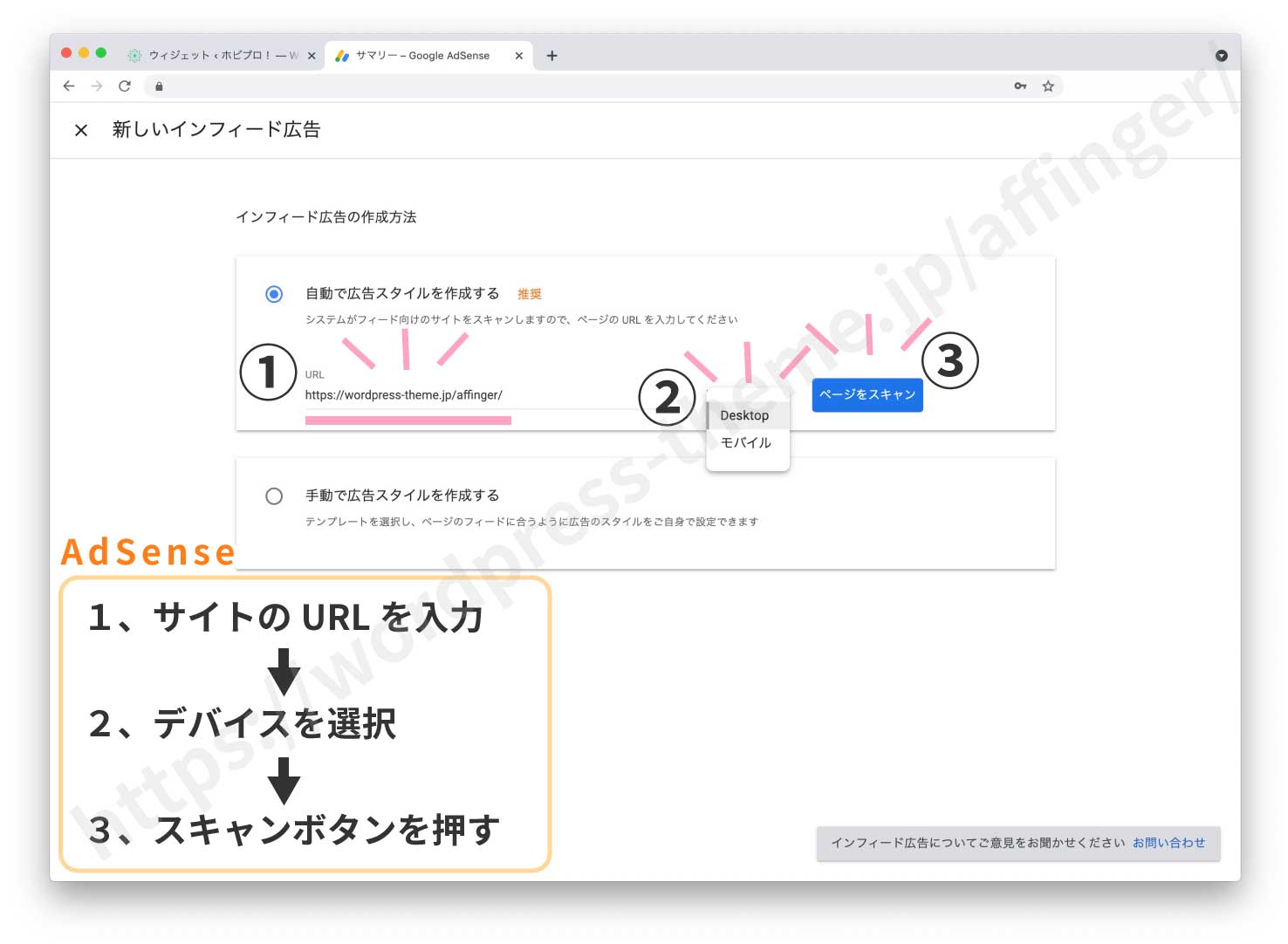The width and height of the screenshot is (1288, 944).
Task: Click the browser forward arrow
Action: click(97, 86)
